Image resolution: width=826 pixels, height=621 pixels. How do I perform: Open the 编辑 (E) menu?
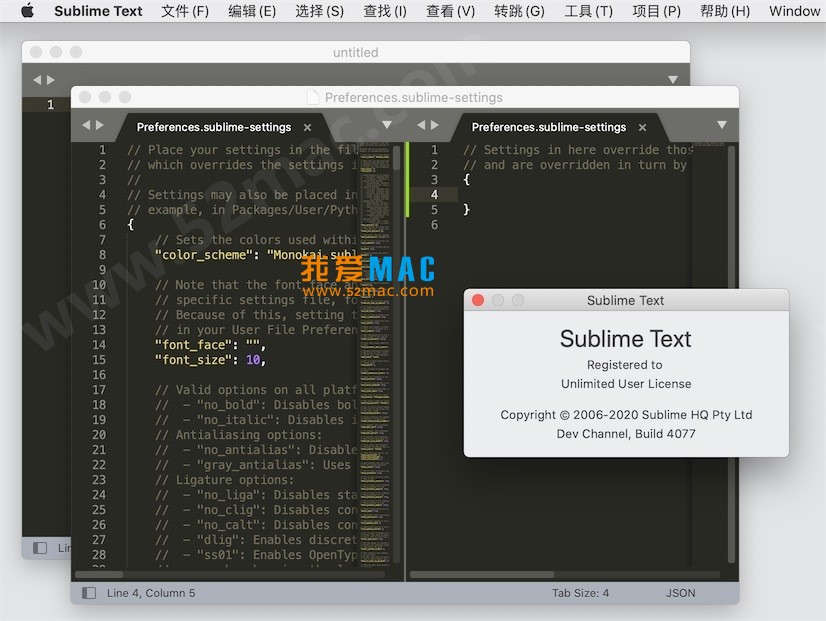[x=252, y=11]
